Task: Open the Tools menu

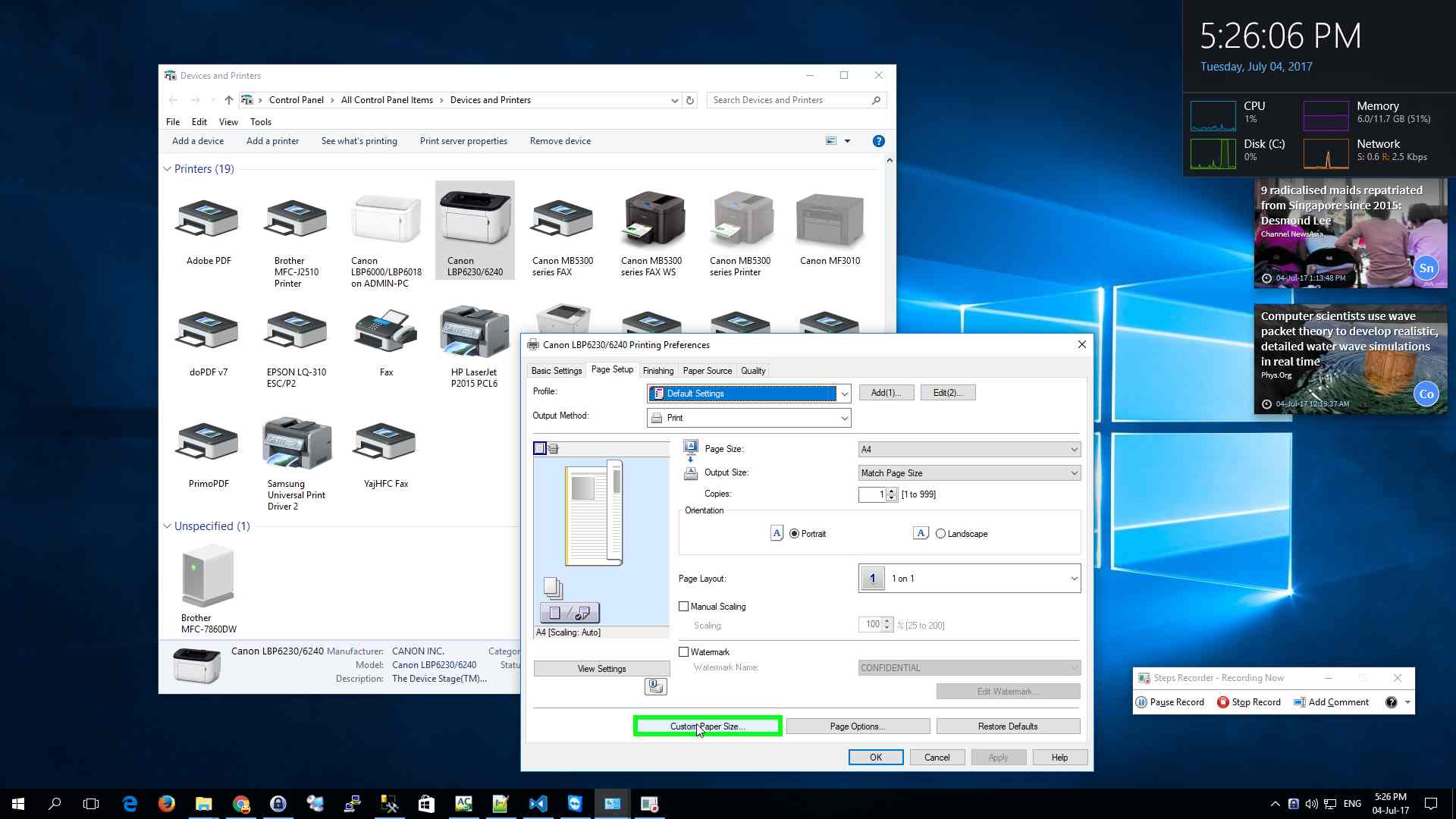Action: pyautogui.click(x=260, y=122)
